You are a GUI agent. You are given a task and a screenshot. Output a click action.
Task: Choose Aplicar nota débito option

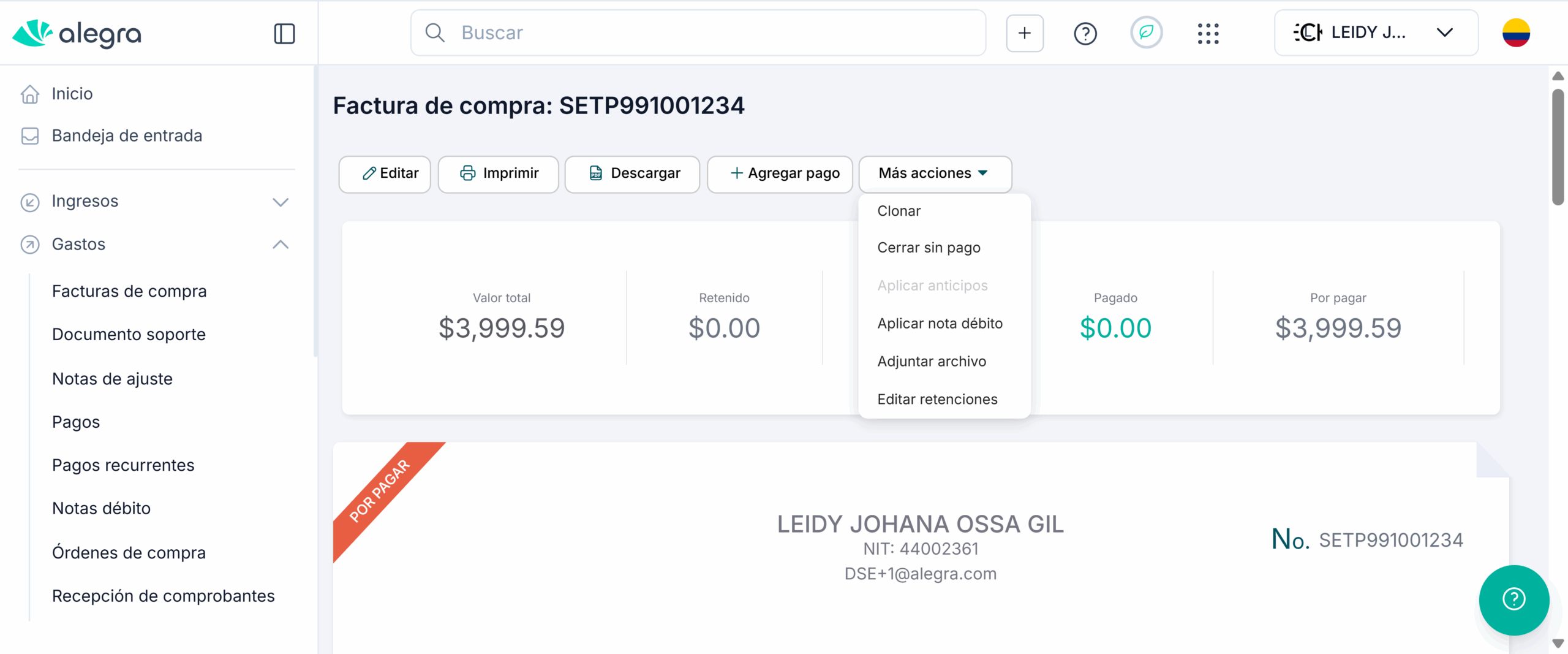pyautogui.click(x=940, y=324)
